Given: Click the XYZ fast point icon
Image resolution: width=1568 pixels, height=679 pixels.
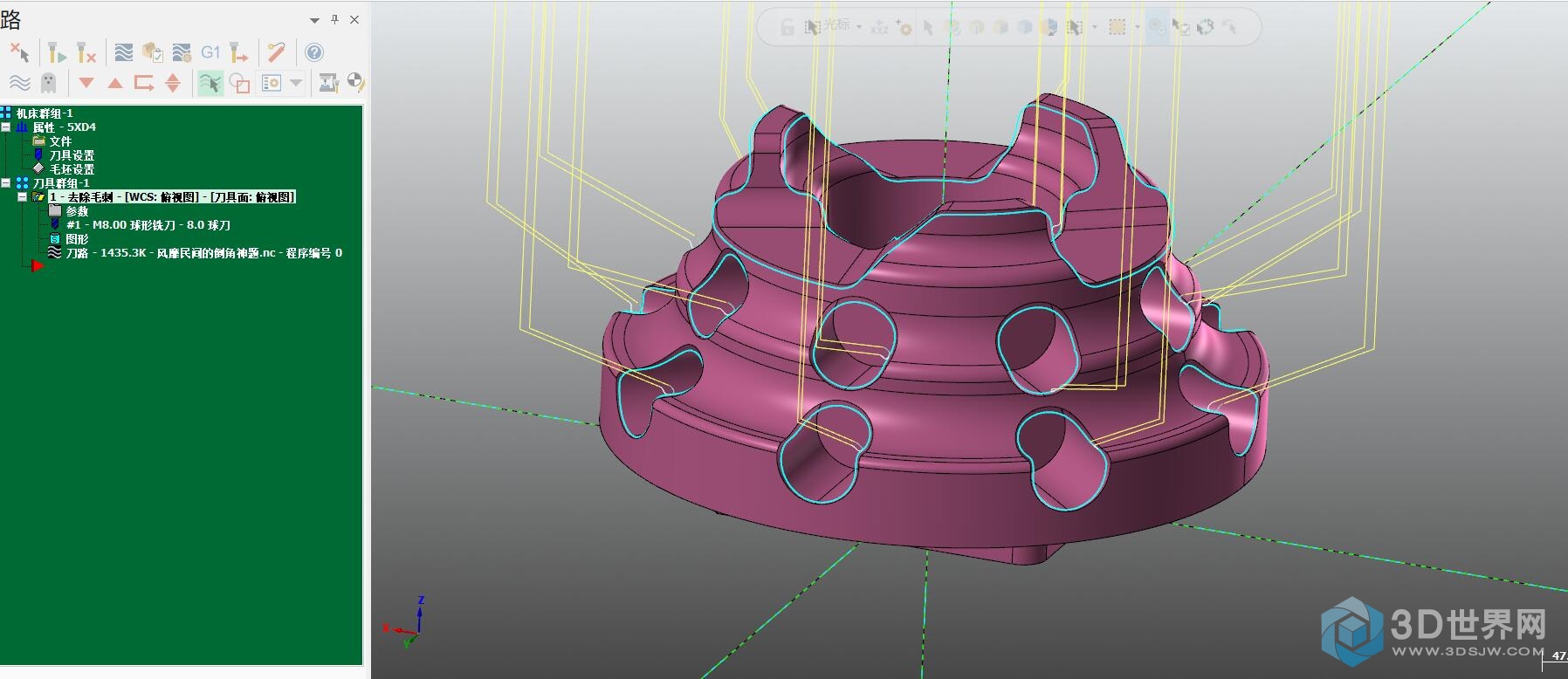Looking at the screenshot, I should (879, 27).
